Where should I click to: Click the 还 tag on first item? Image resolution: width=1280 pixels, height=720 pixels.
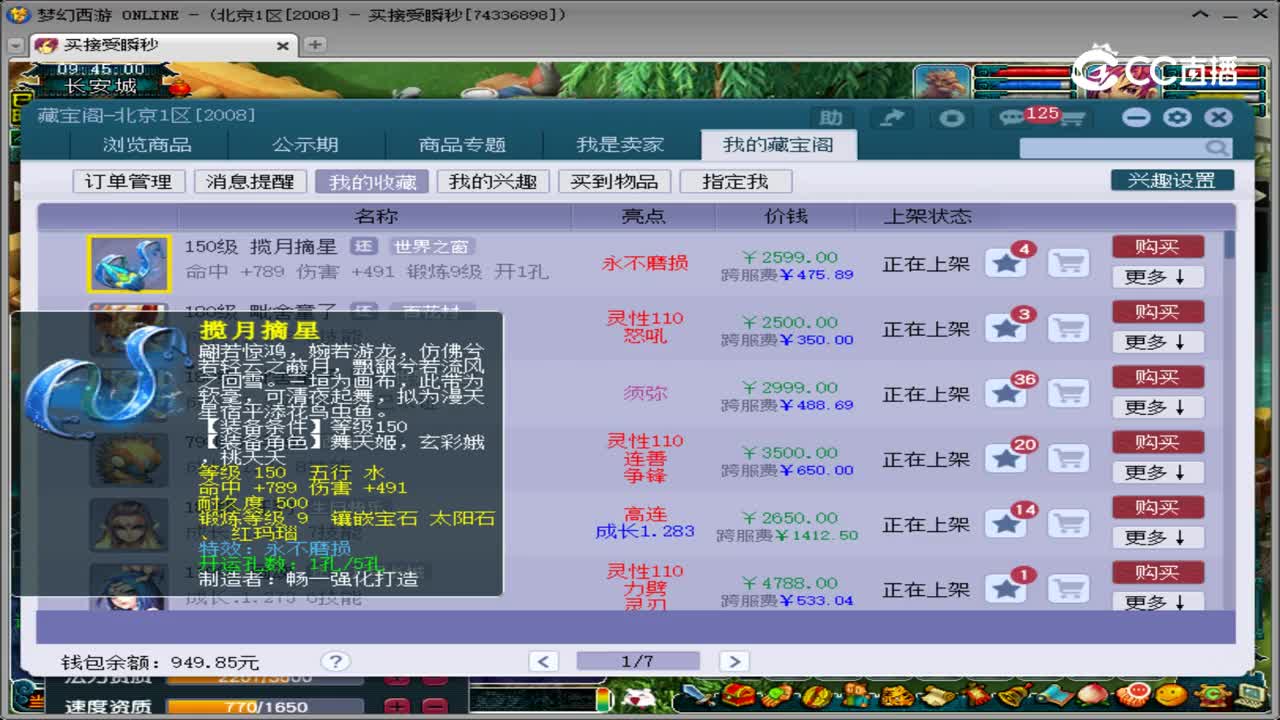363,246
